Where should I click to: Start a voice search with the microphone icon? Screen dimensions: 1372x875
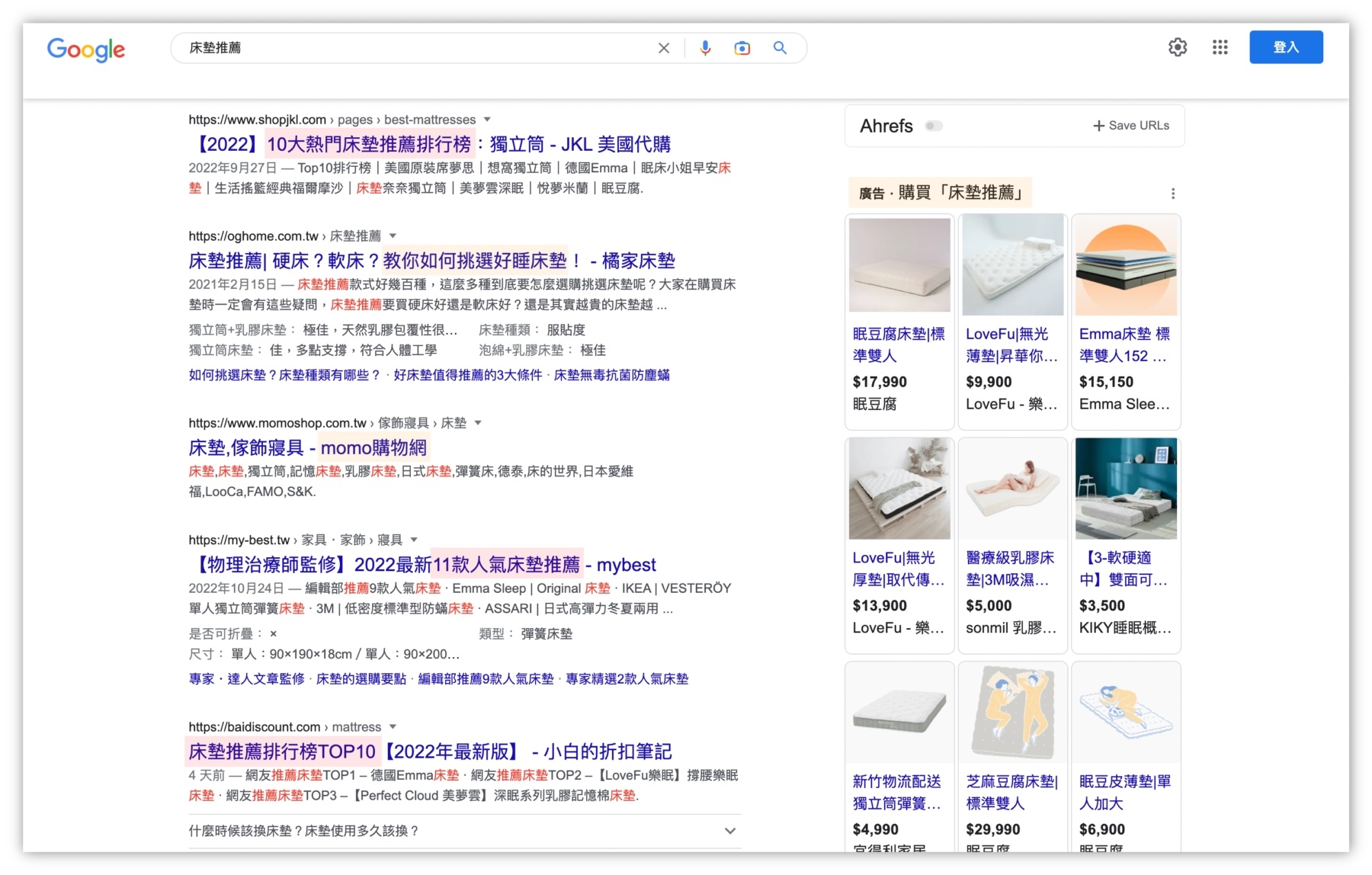[705, 47]
